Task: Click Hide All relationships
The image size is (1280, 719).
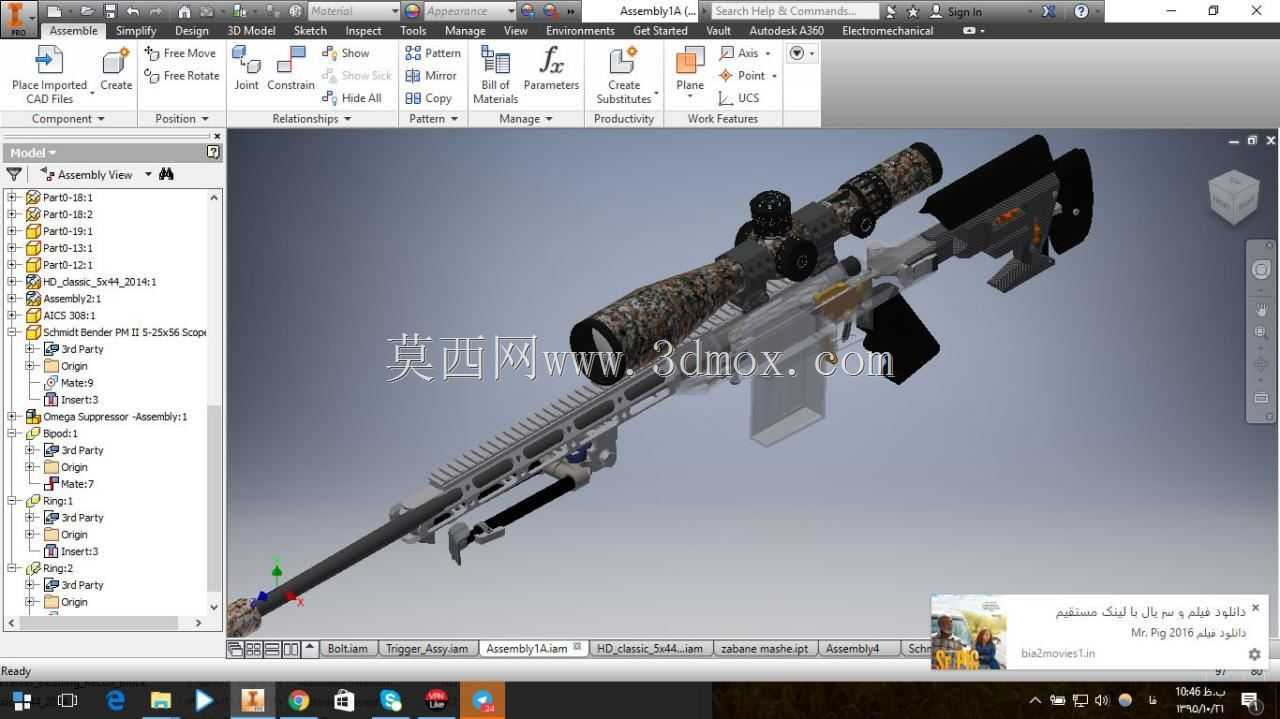Action: point(351,98)
